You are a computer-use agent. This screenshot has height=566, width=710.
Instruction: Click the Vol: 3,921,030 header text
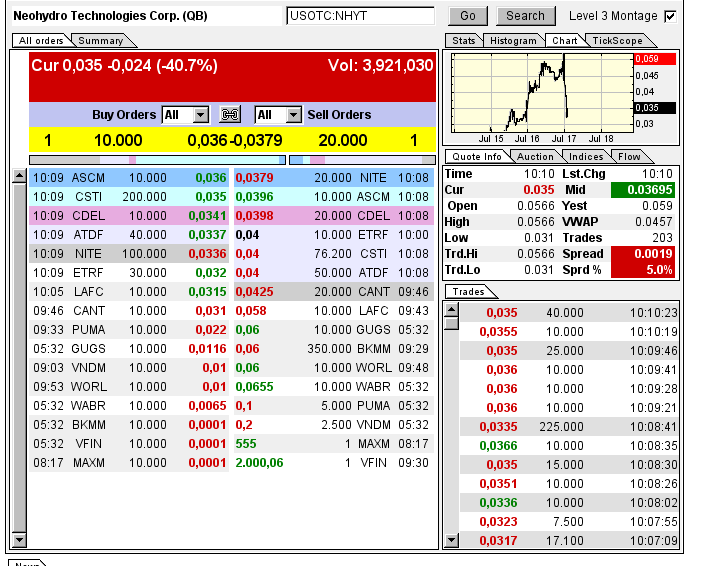tap(380, 66)
